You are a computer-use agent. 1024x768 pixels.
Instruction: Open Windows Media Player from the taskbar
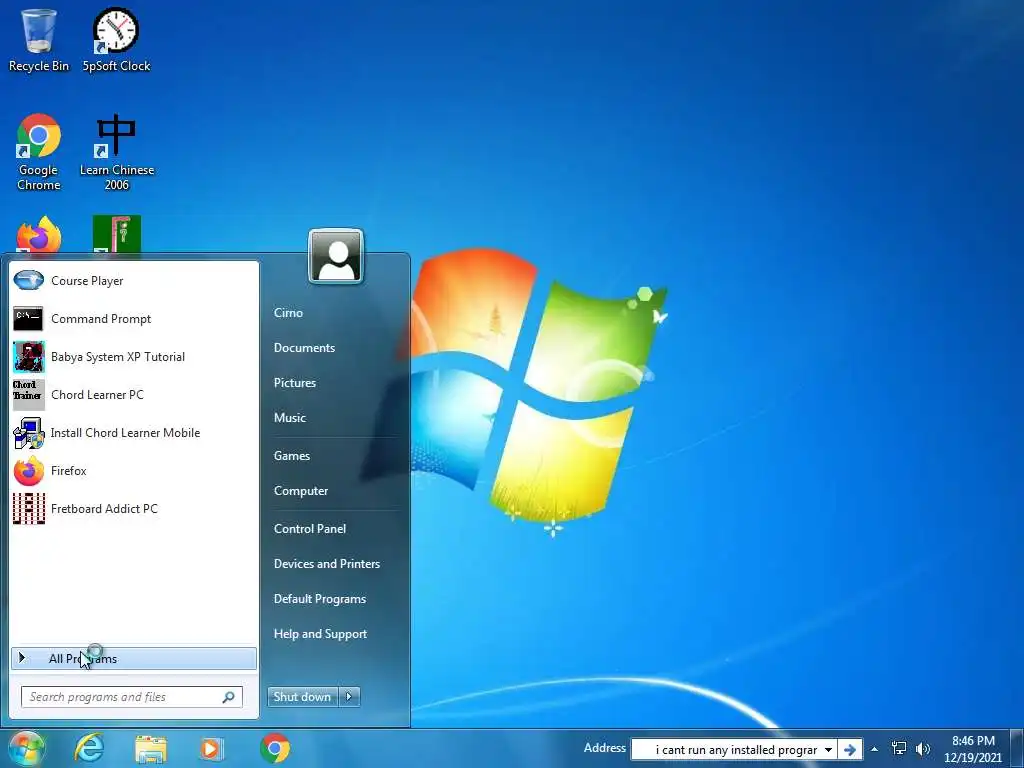point(212,748)
